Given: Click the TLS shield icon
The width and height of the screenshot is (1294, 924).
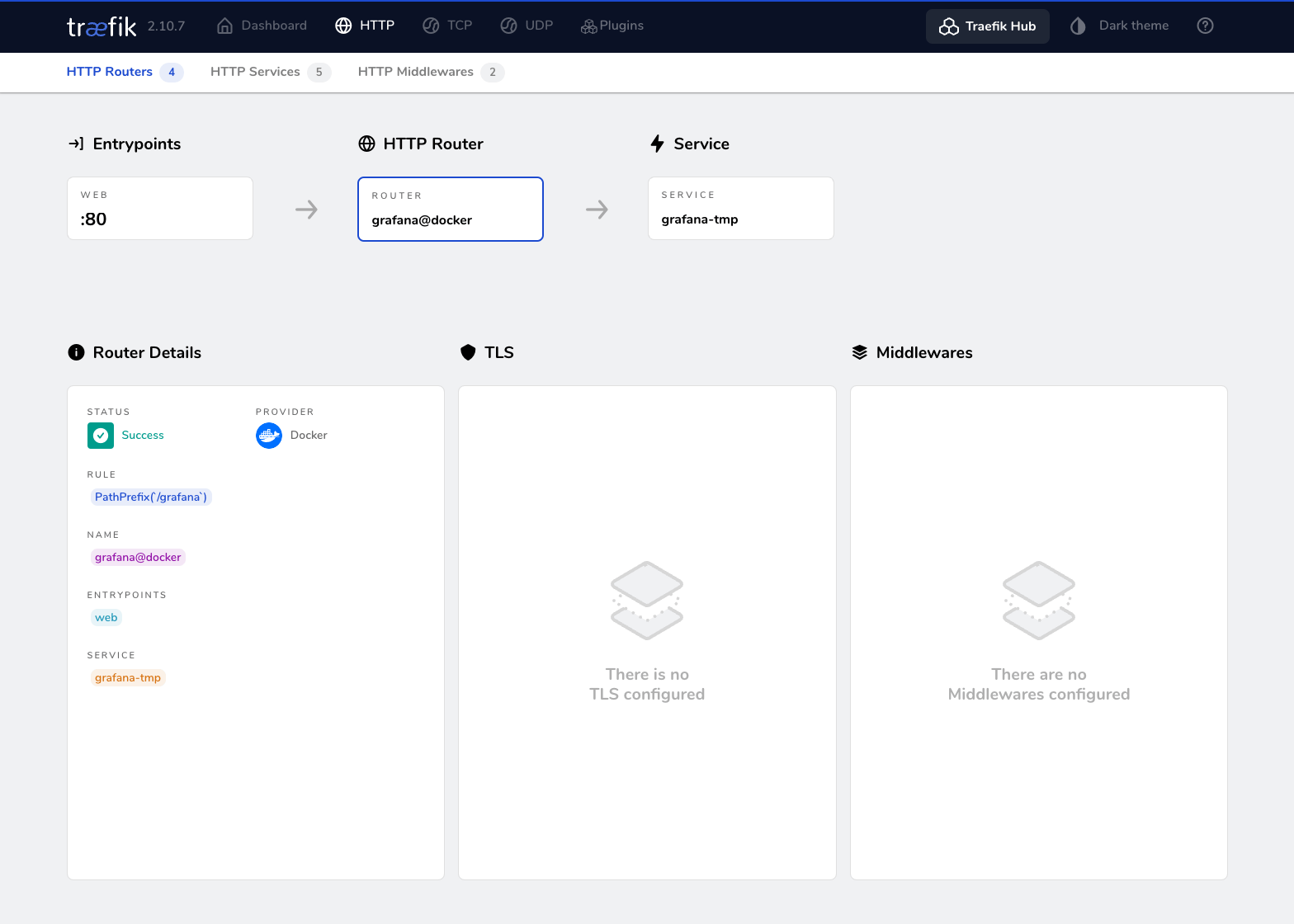Looking at the screenshot, I should [x=468, y=352].
